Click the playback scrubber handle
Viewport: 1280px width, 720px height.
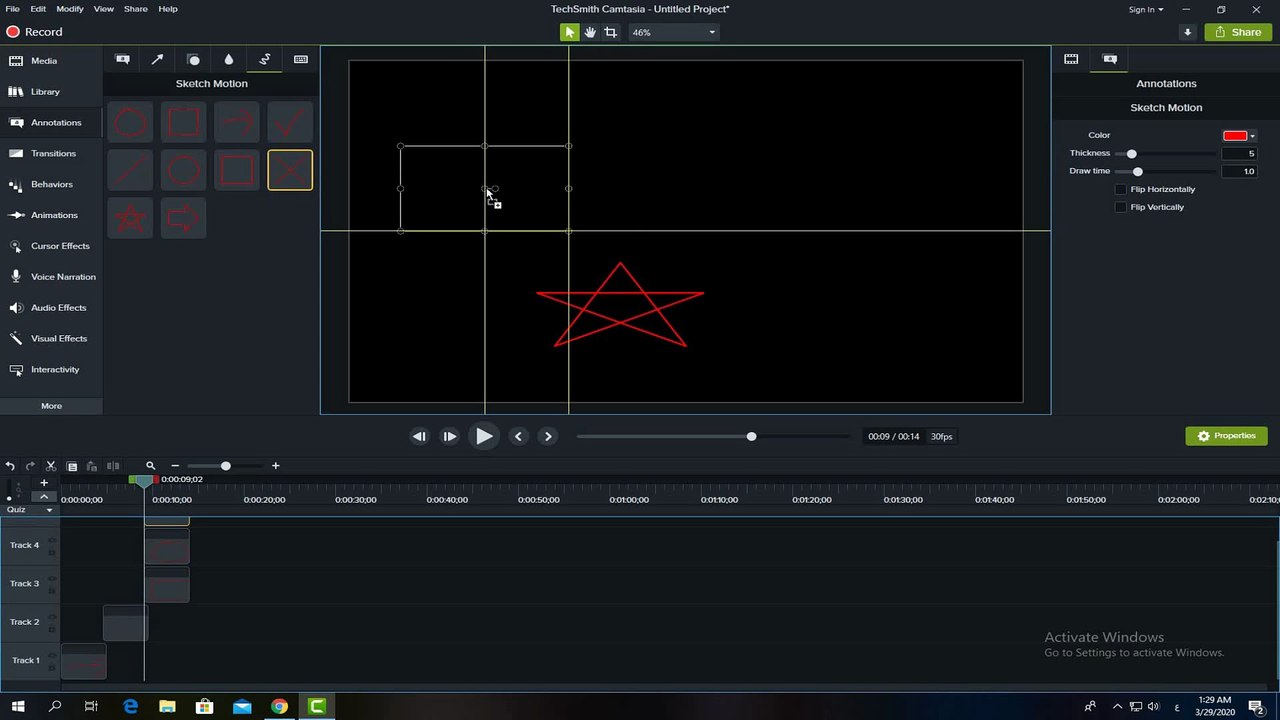pyautogui.click(x=752, y=437)
